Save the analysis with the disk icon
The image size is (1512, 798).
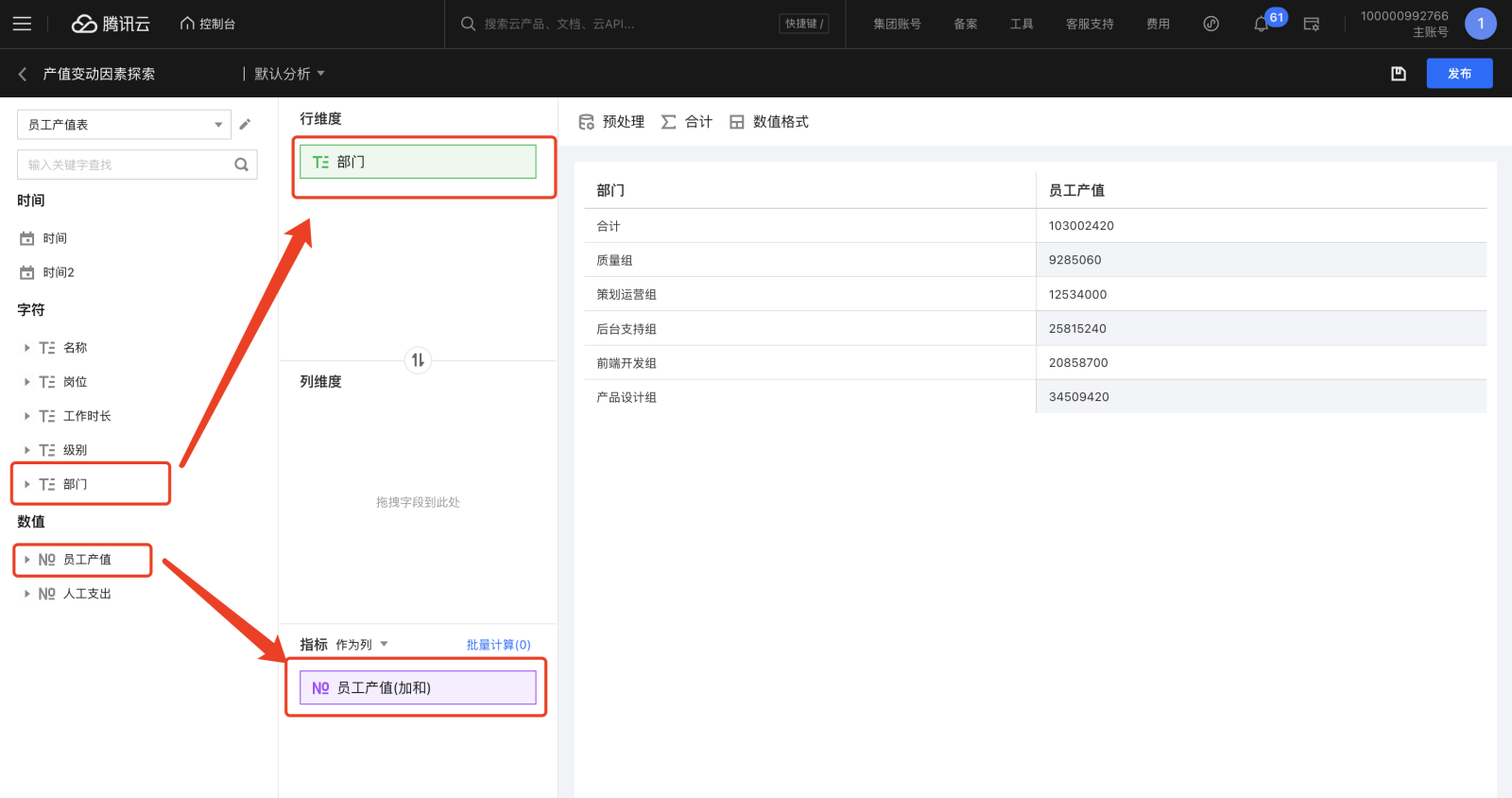point(1399,74)
